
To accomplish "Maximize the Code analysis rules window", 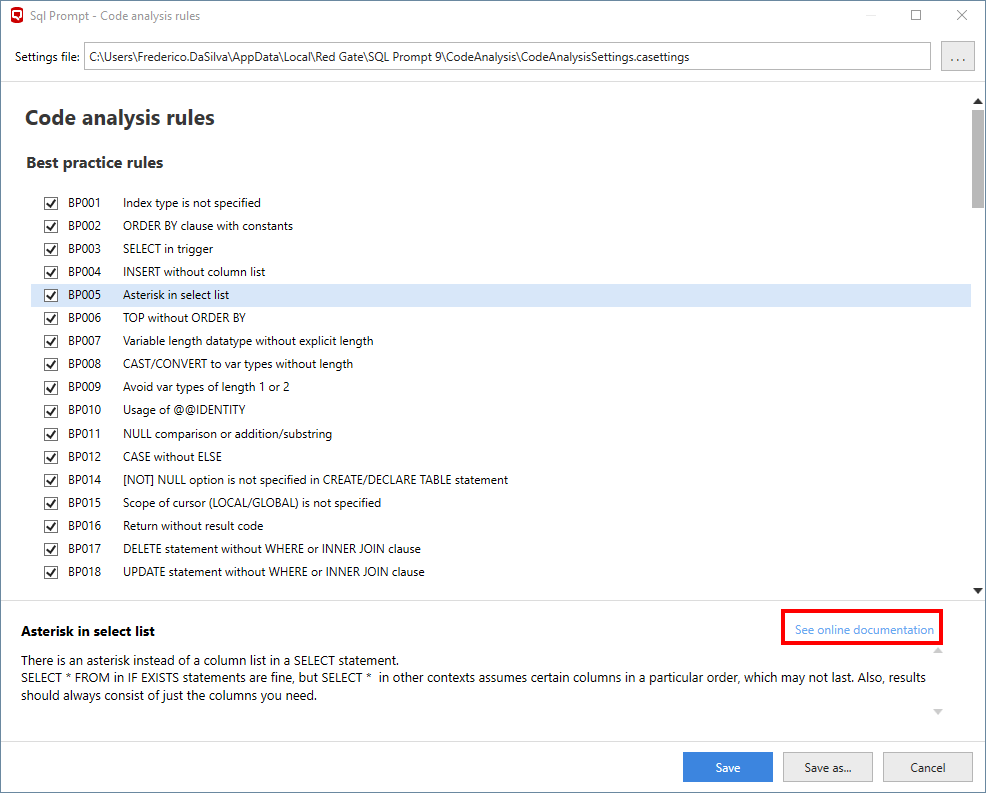I will (916, 16).
